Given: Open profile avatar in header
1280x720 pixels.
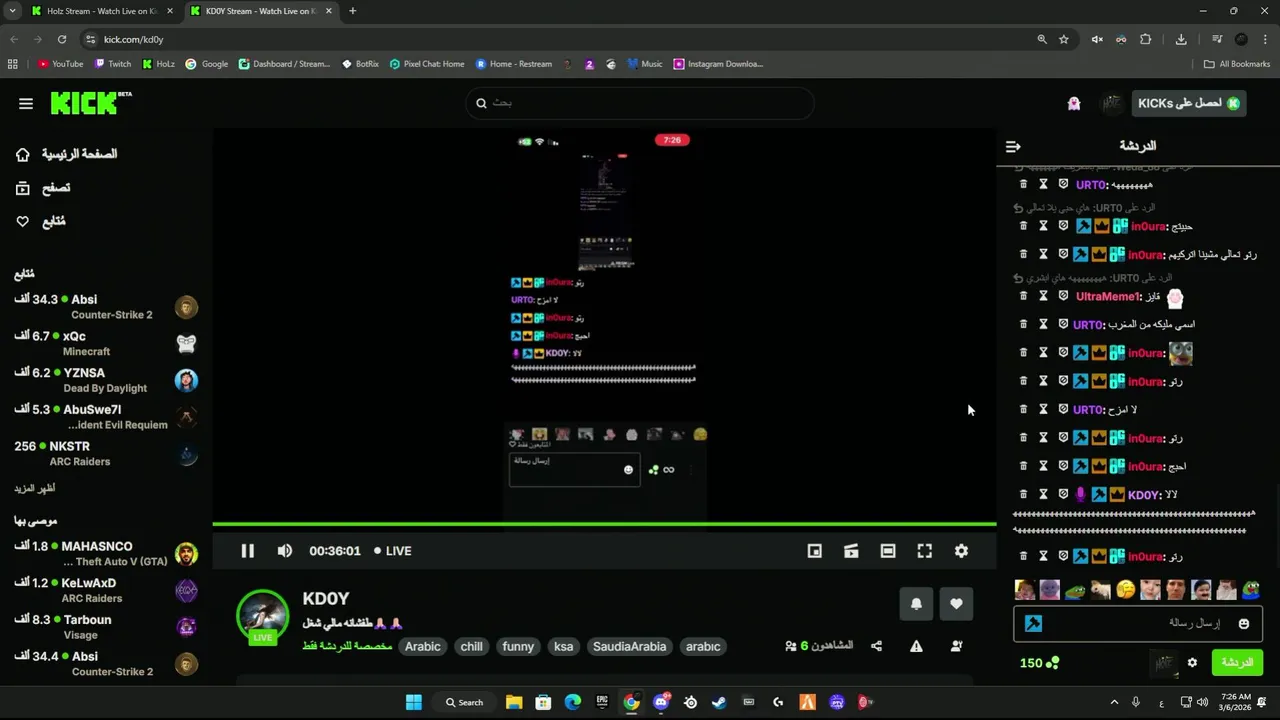Looking at the screenshot, I should pyautogui.click(x=1112, y=103).
